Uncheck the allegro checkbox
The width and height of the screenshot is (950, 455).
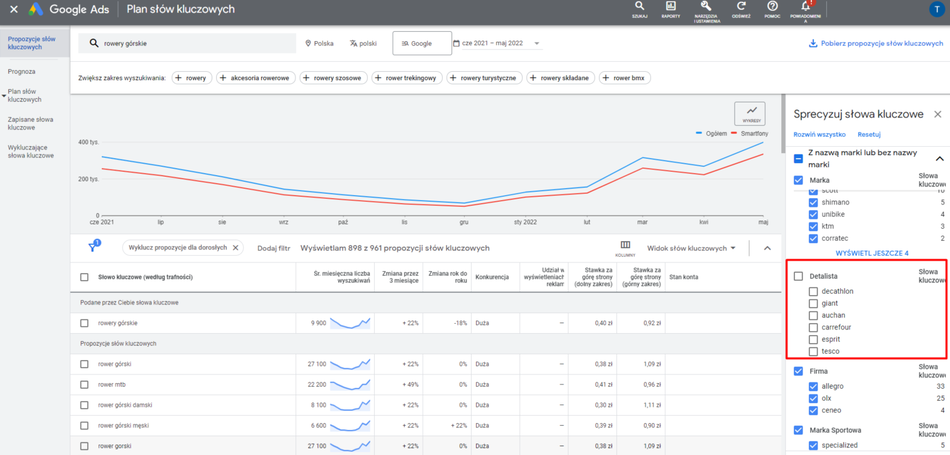point(813,386)
